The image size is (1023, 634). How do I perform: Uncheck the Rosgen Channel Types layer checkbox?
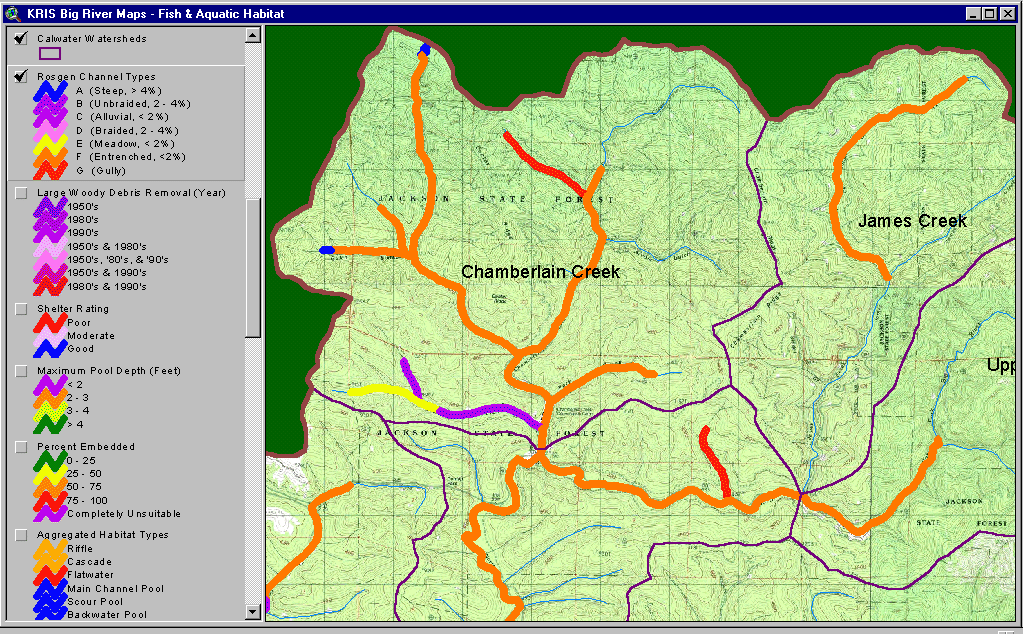(21, 76)
